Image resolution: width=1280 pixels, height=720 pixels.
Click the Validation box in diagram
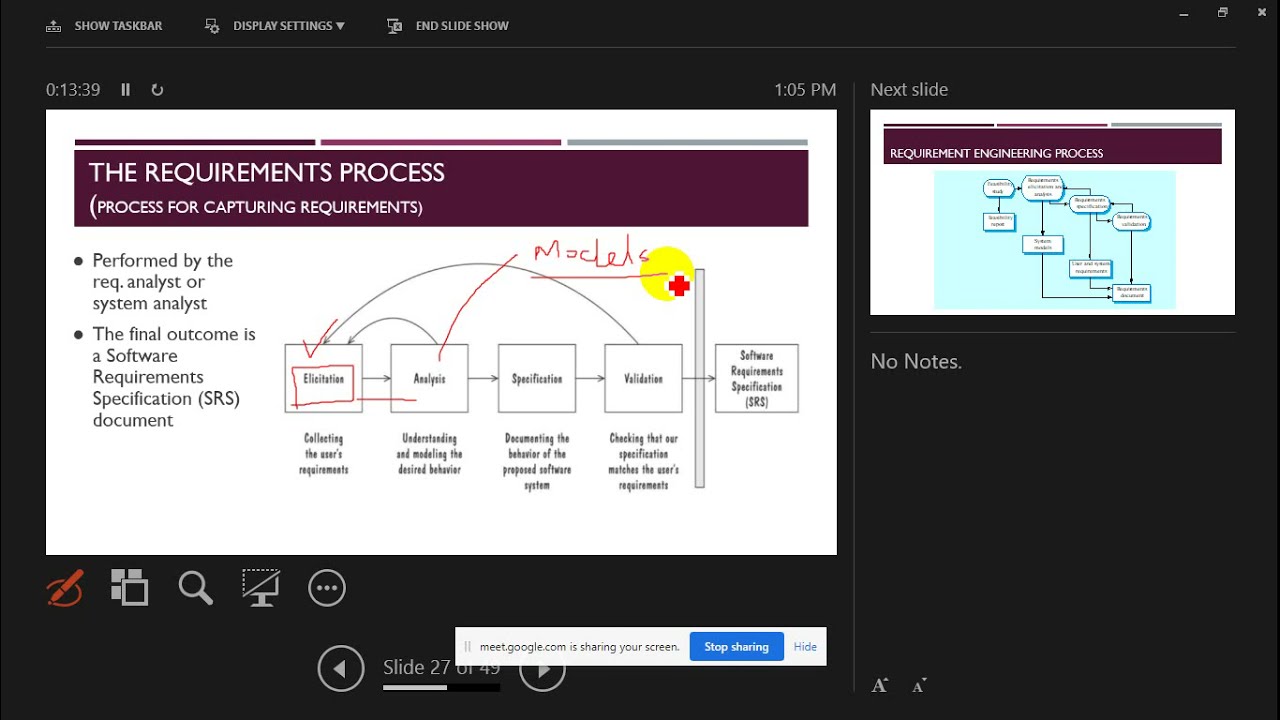(643, 378)
